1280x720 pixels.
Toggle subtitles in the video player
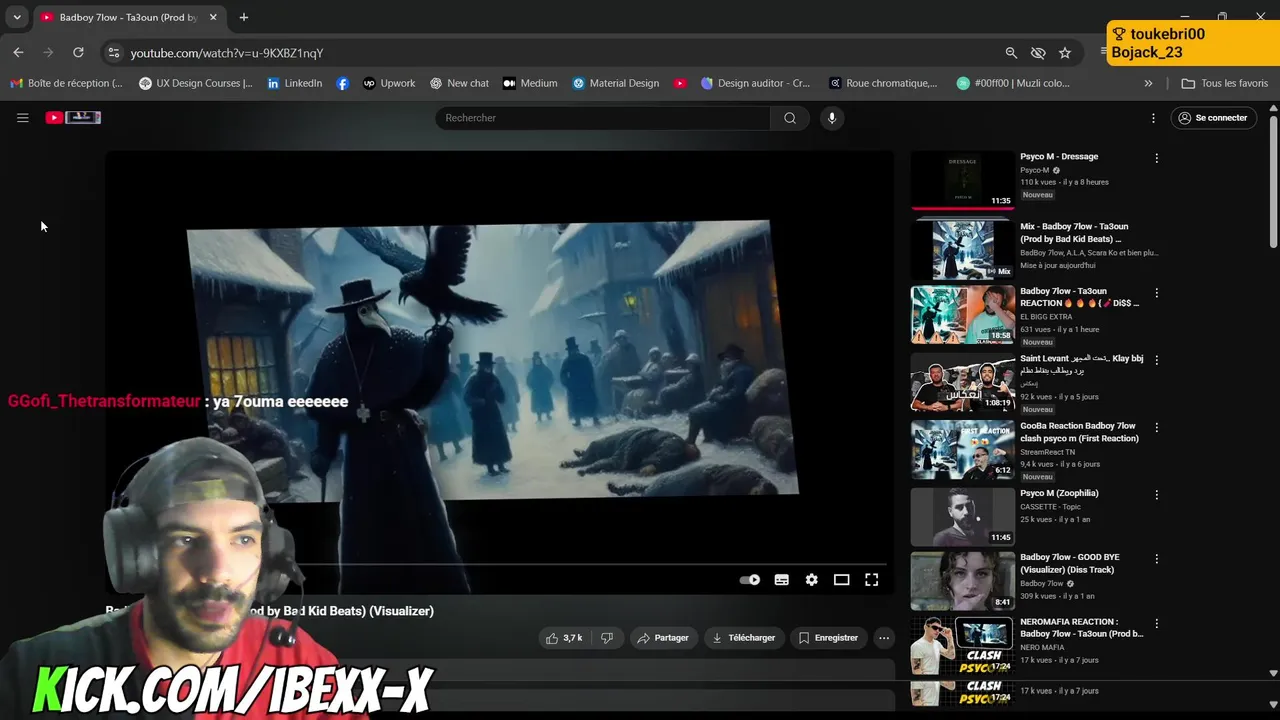(x=782, y=580)
